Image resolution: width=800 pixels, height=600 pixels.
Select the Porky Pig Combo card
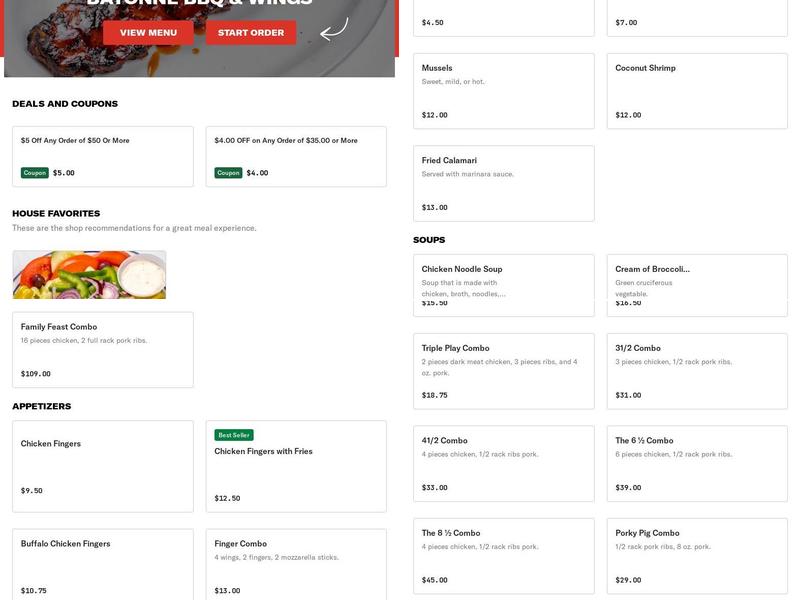click(696, 556)
